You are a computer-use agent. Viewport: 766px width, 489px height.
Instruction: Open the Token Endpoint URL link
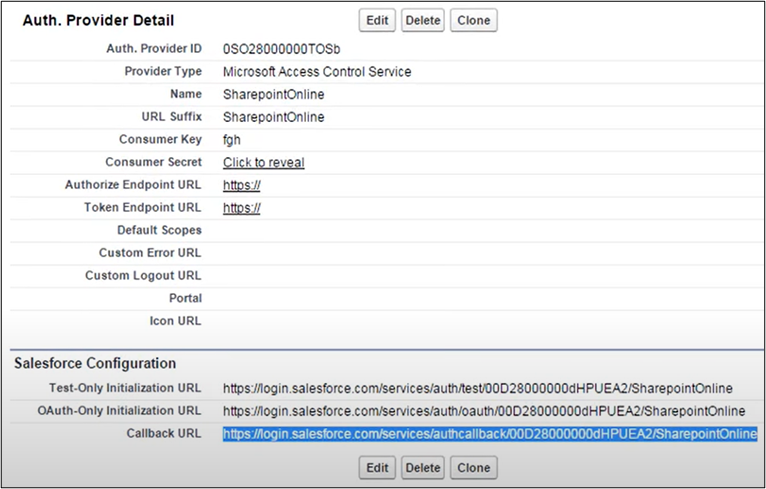242,208
